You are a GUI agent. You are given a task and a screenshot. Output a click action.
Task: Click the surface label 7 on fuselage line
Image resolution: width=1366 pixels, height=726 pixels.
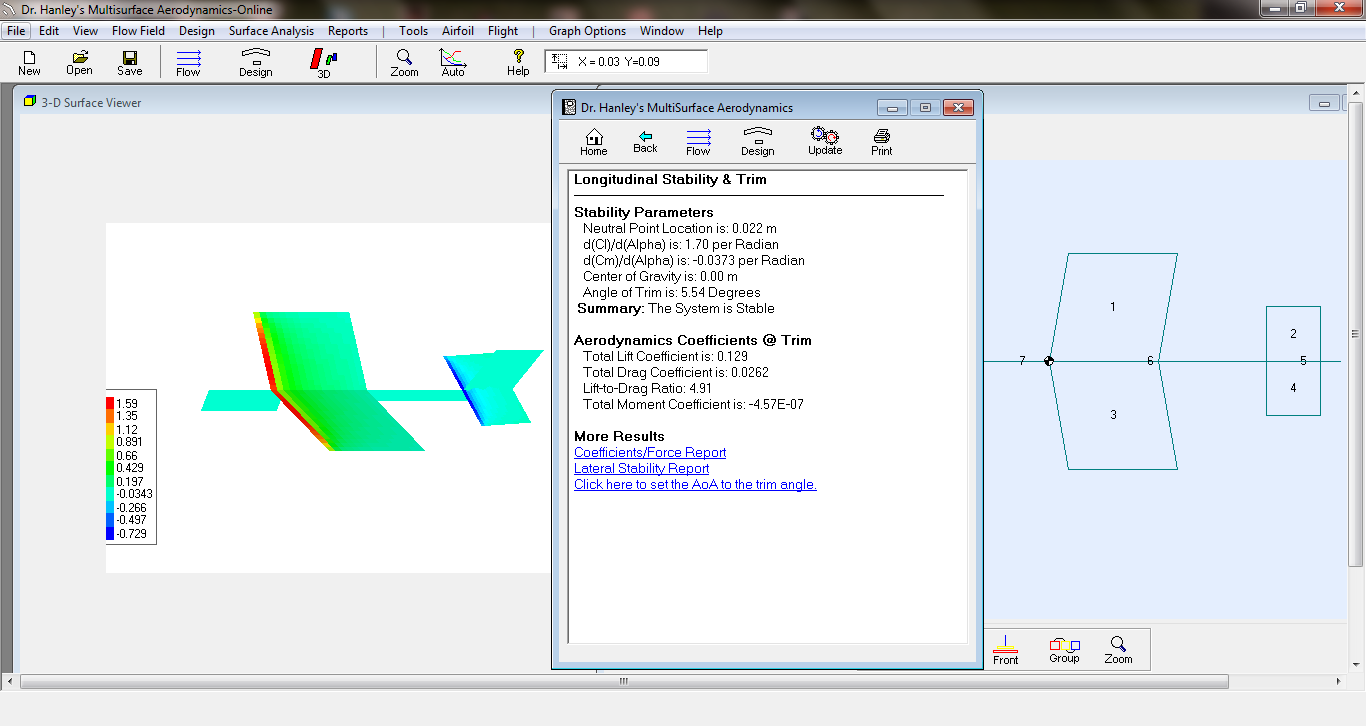[1022, 360]
